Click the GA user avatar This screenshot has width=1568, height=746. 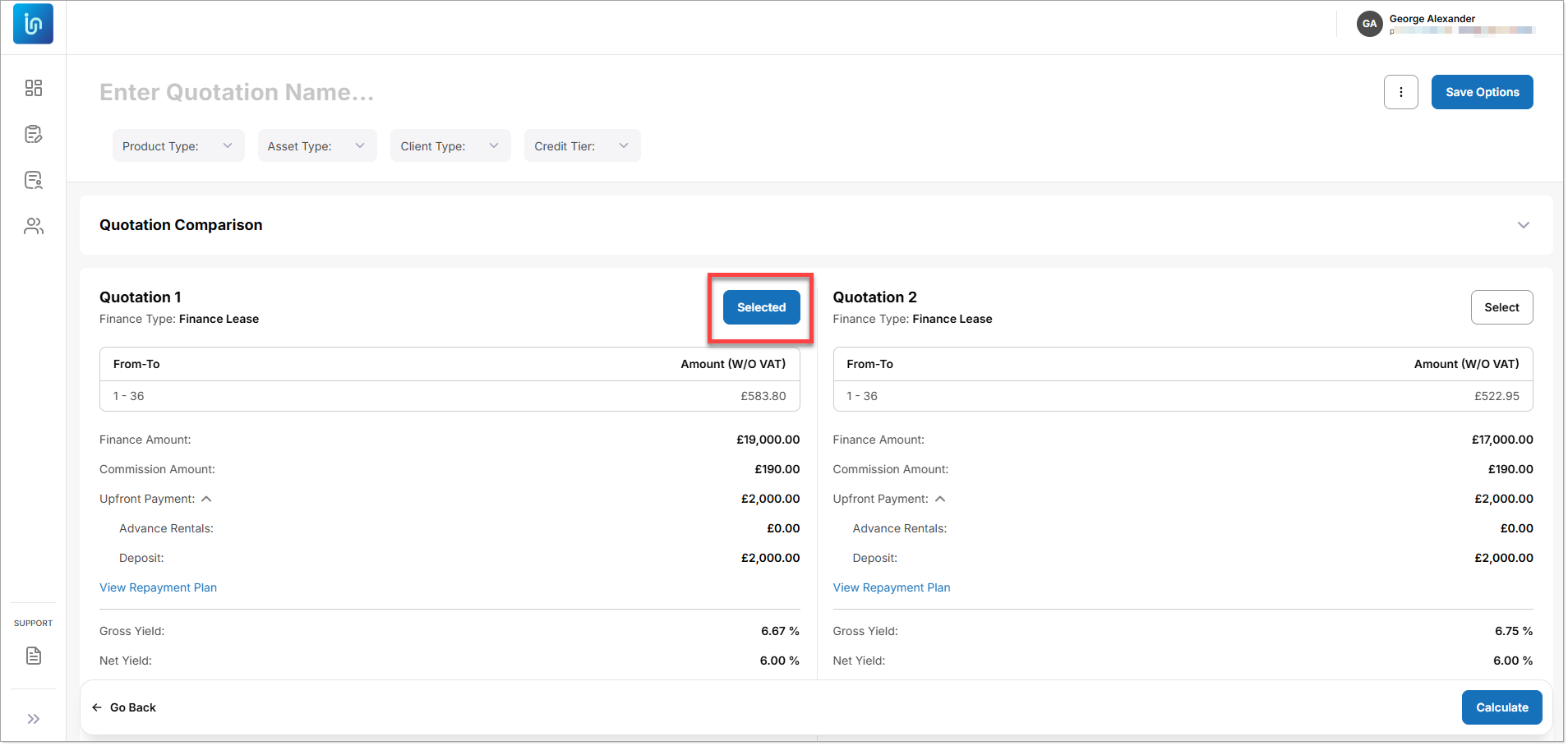pos(1370,24)
